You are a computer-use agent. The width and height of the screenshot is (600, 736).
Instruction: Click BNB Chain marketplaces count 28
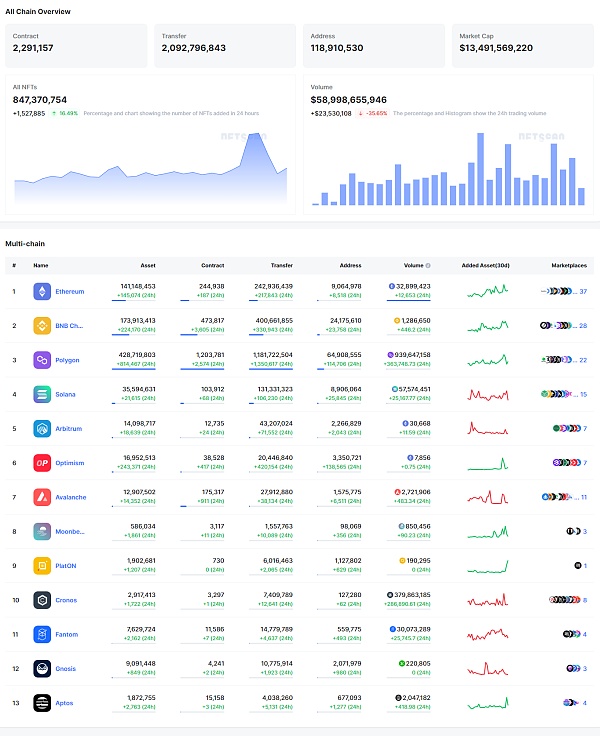[583, 326]
